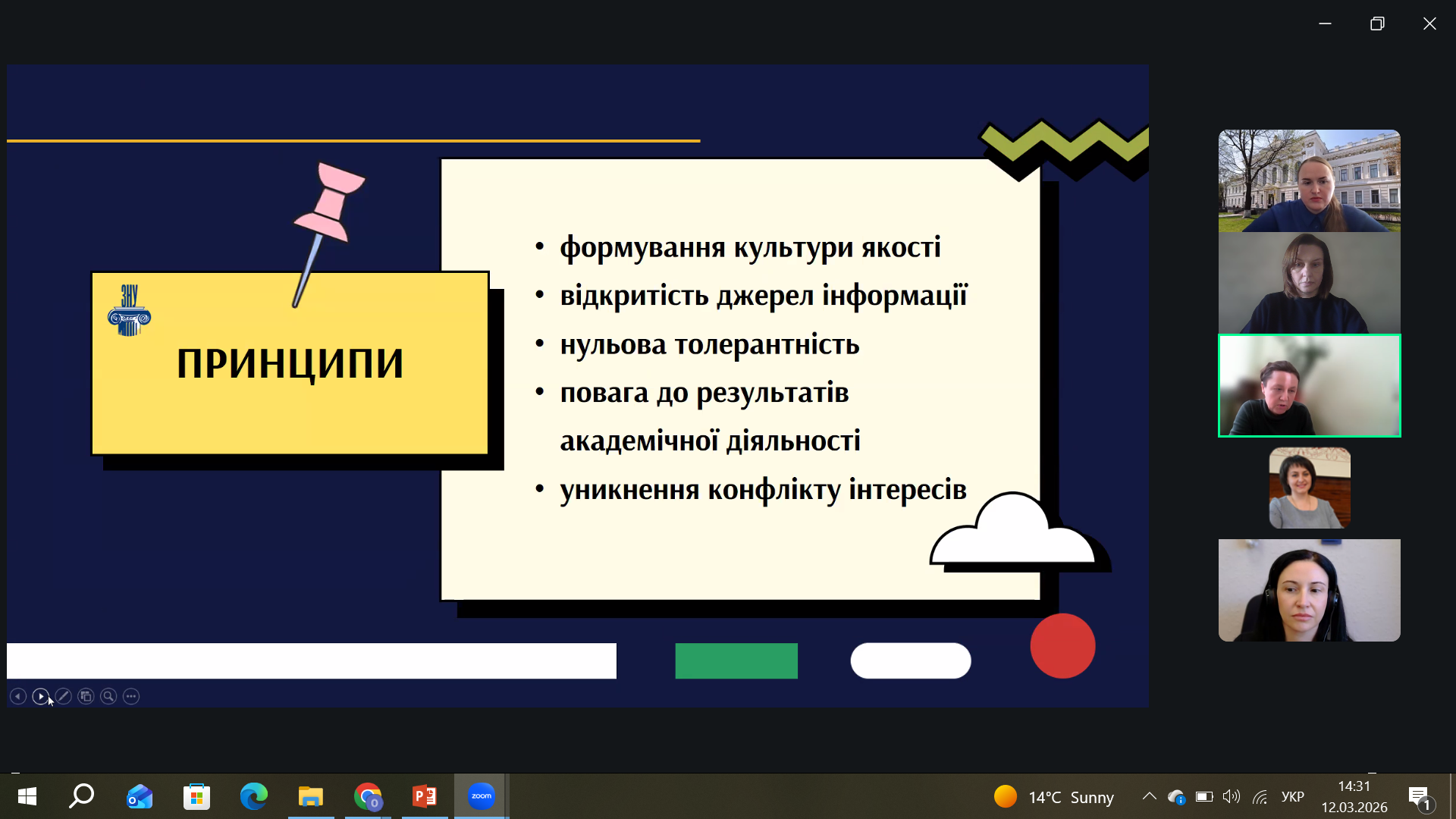This screenshot has width=1456, height=819.
Task: Click the small participant profile photo tile
Action: 1310,488
